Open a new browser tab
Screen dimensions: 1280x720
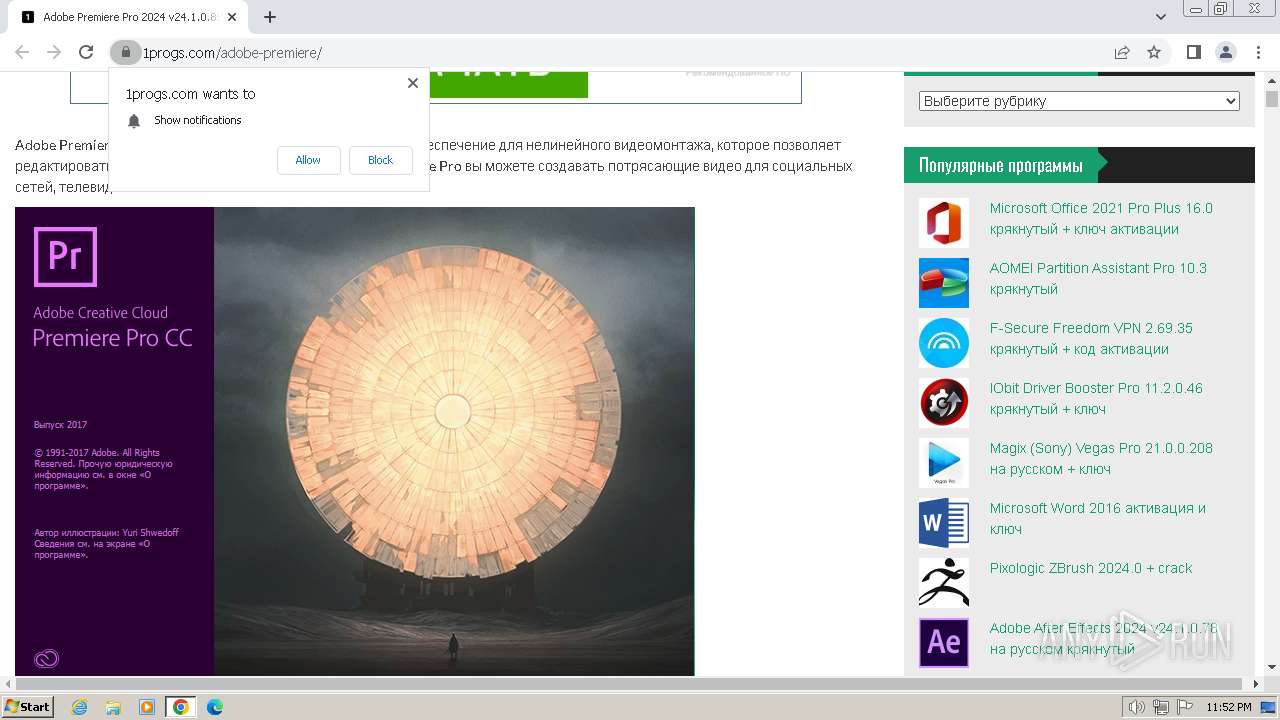pyautogui.click(x=270, y=17)
